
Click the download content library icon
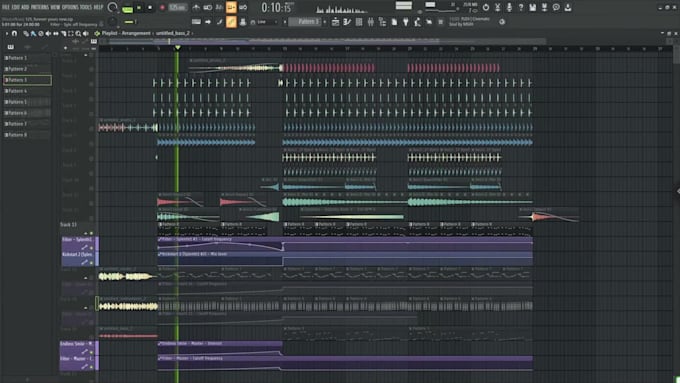(x=568, y=7)
